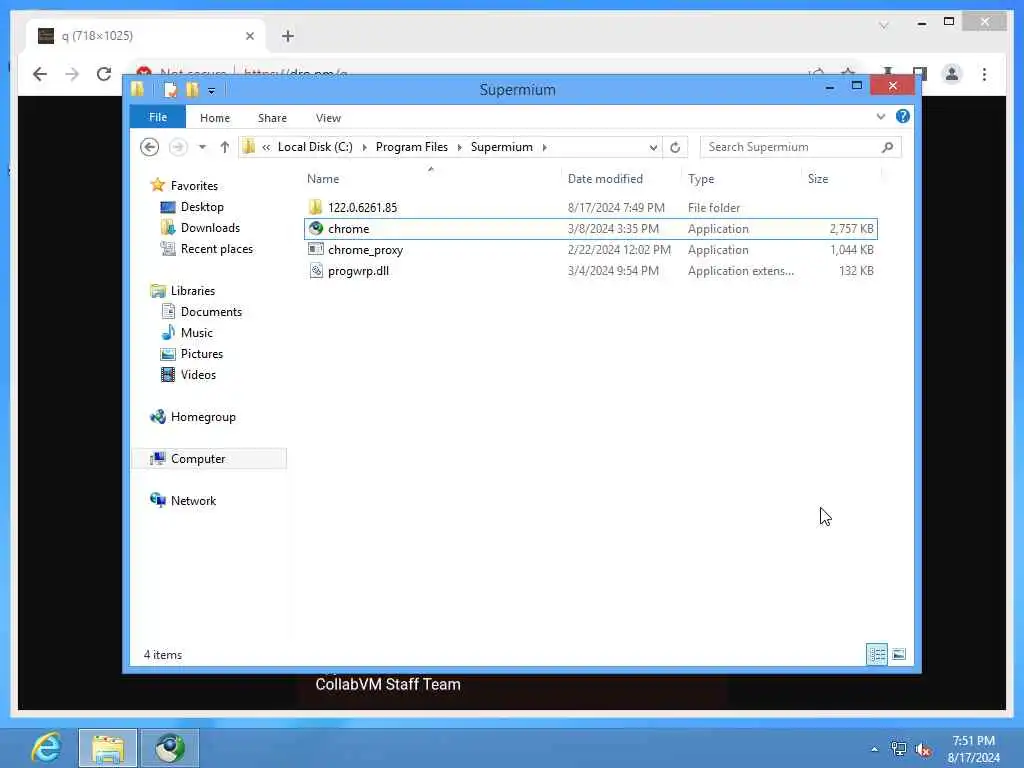Screen dimensions: 1024x768
Task: Sort by Type column header
Action: (x=701, y=179)
